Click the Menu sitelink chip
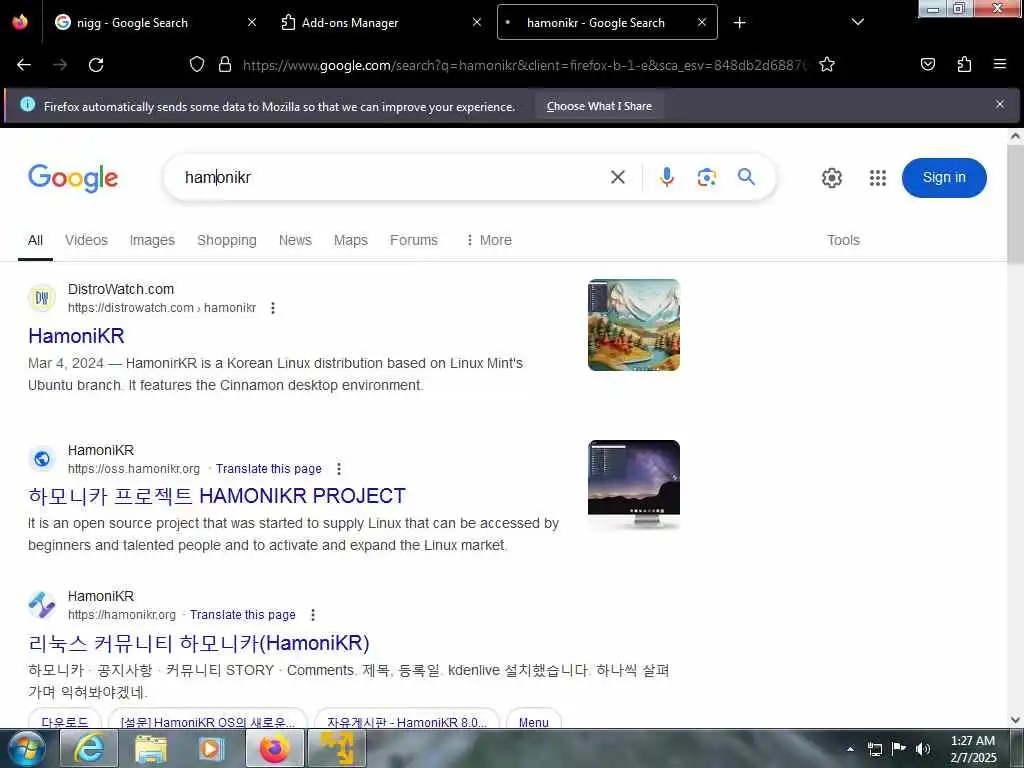Image resolution: width=1024 pixels, height=768 pixels. click(x=534, y=721)
